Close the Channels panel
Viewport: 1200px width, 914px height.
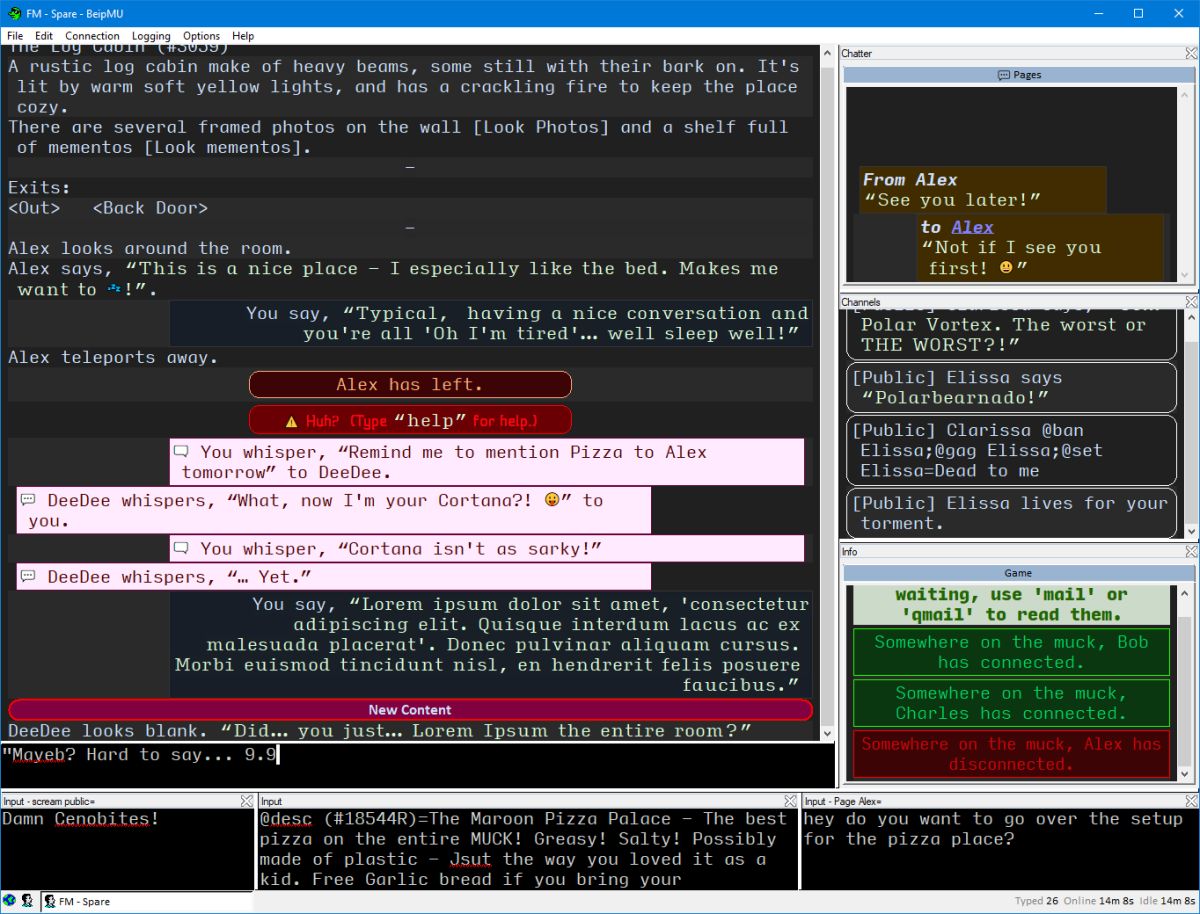click(1190, 302)
